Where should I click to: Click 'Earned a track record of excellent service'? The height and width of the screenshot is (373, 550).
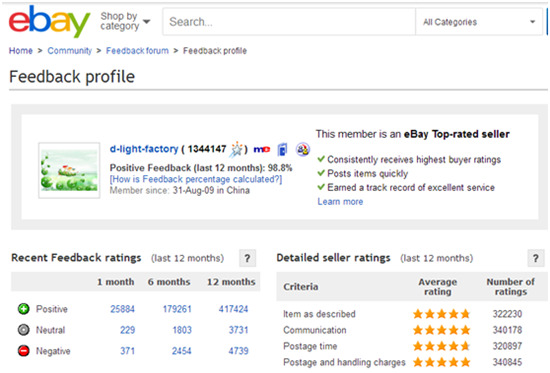pos(411,187)
